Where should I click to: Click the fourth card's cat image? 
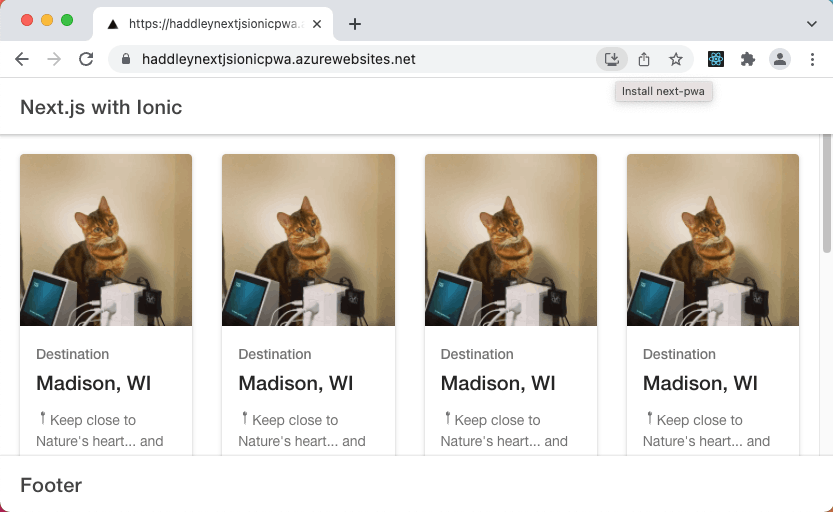tap(713, 240)
